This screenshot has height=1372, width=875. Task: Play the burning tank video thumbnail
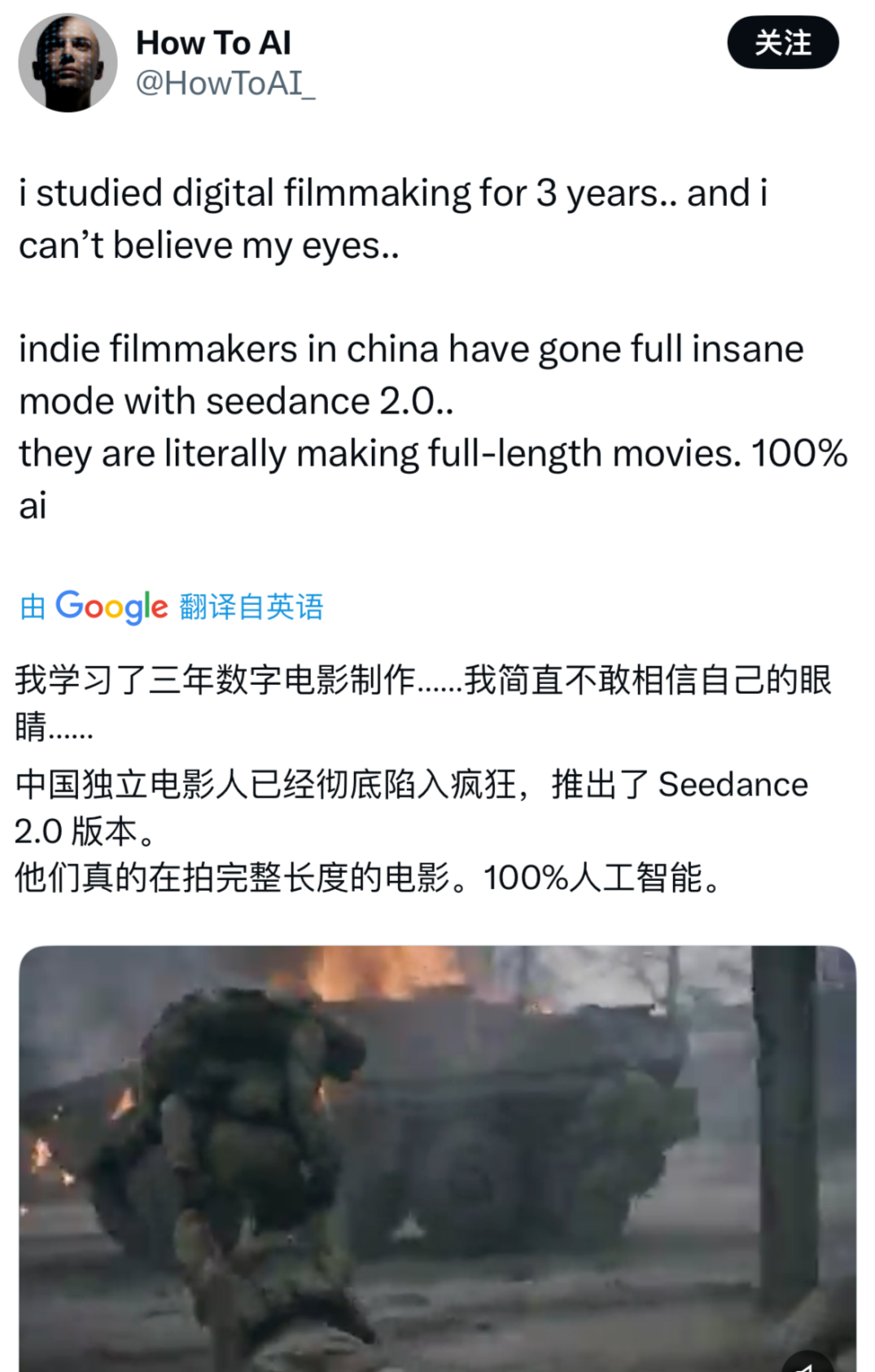(x=437, y=1158)
